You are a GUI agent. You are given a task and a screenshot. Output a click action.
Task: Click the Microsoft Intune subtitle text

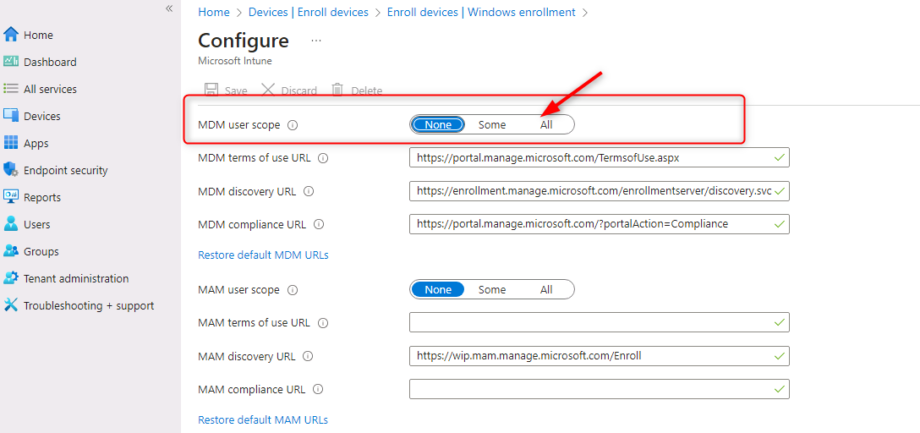[x=235, y=60]
